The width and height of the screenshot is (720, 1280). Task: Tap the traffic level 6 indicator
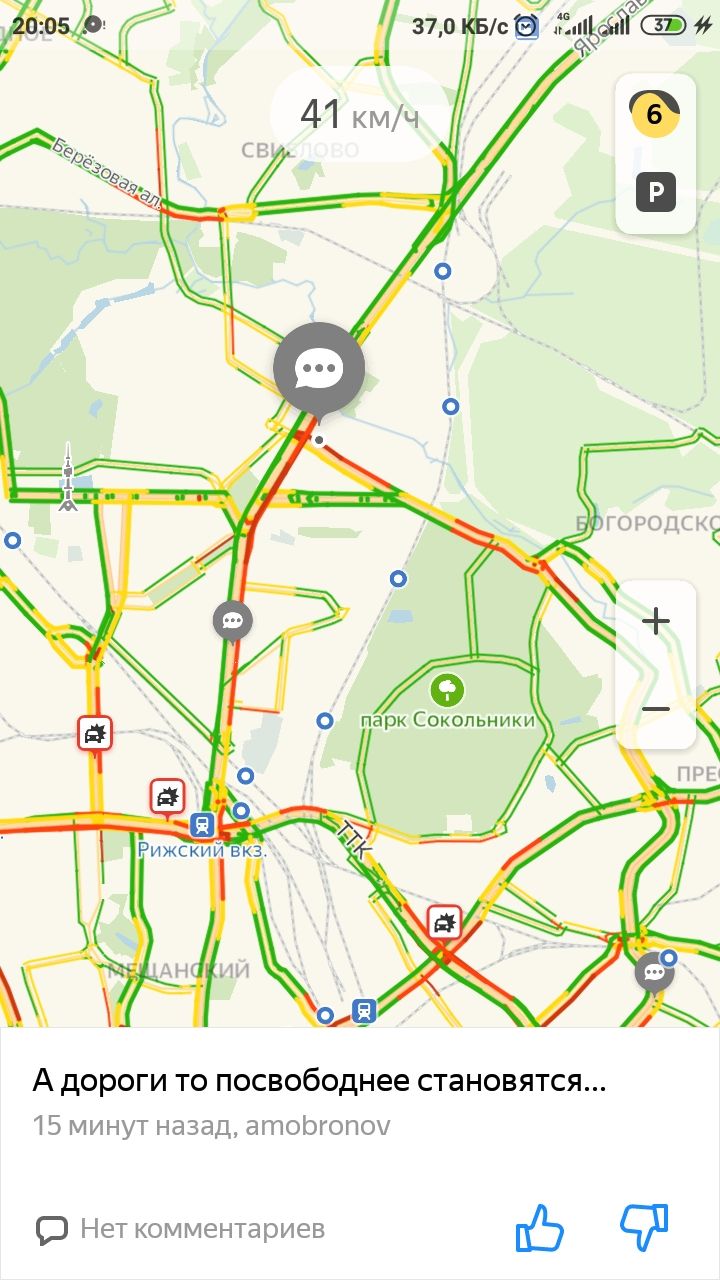tap(655, 113)
